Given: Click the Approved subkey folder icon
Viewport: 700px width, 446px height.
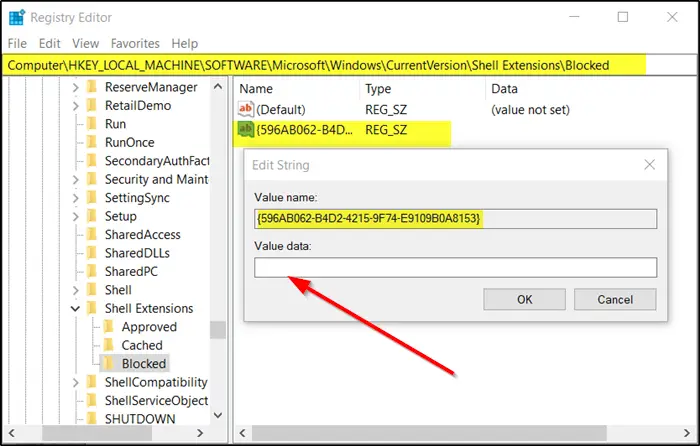Looking at the screenshot, I should tap(108, 326).
